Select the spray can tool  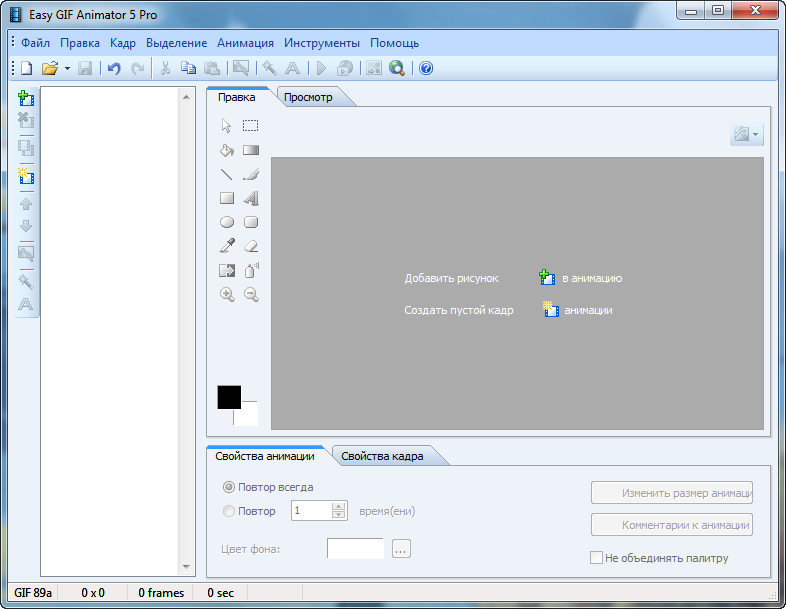click(x=252, y=270)
